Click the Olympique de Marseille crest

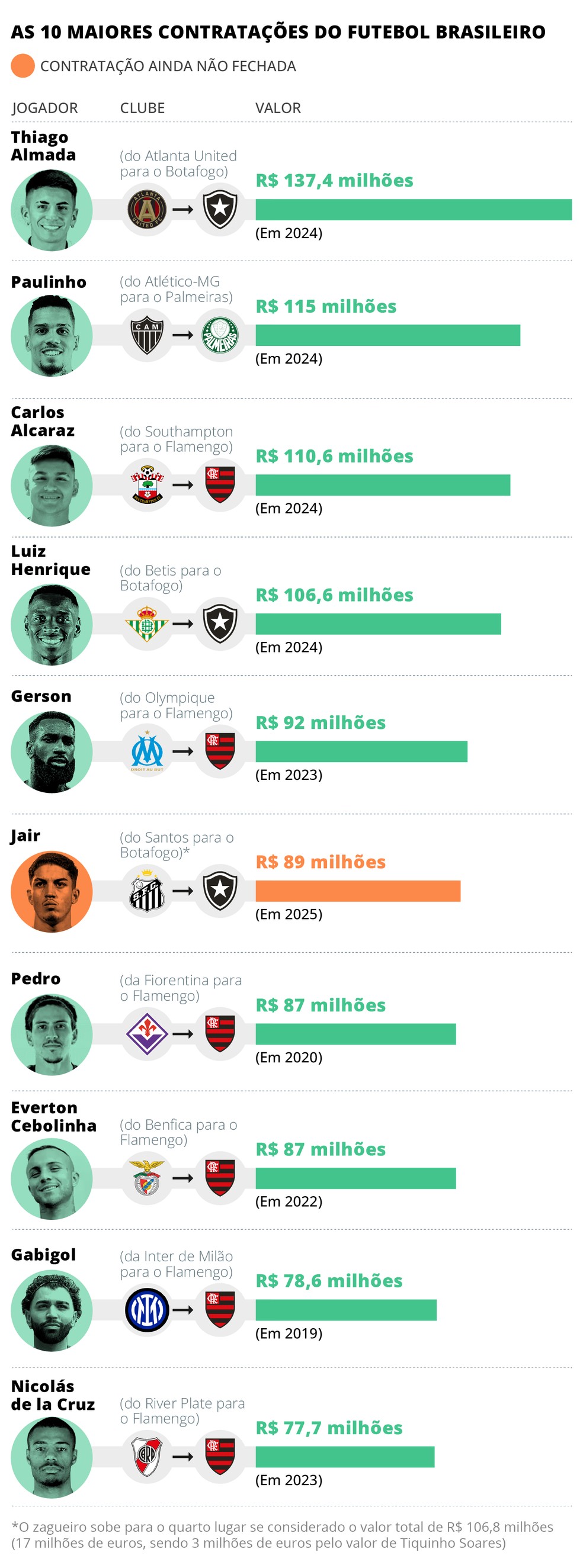tap(147, 751)
